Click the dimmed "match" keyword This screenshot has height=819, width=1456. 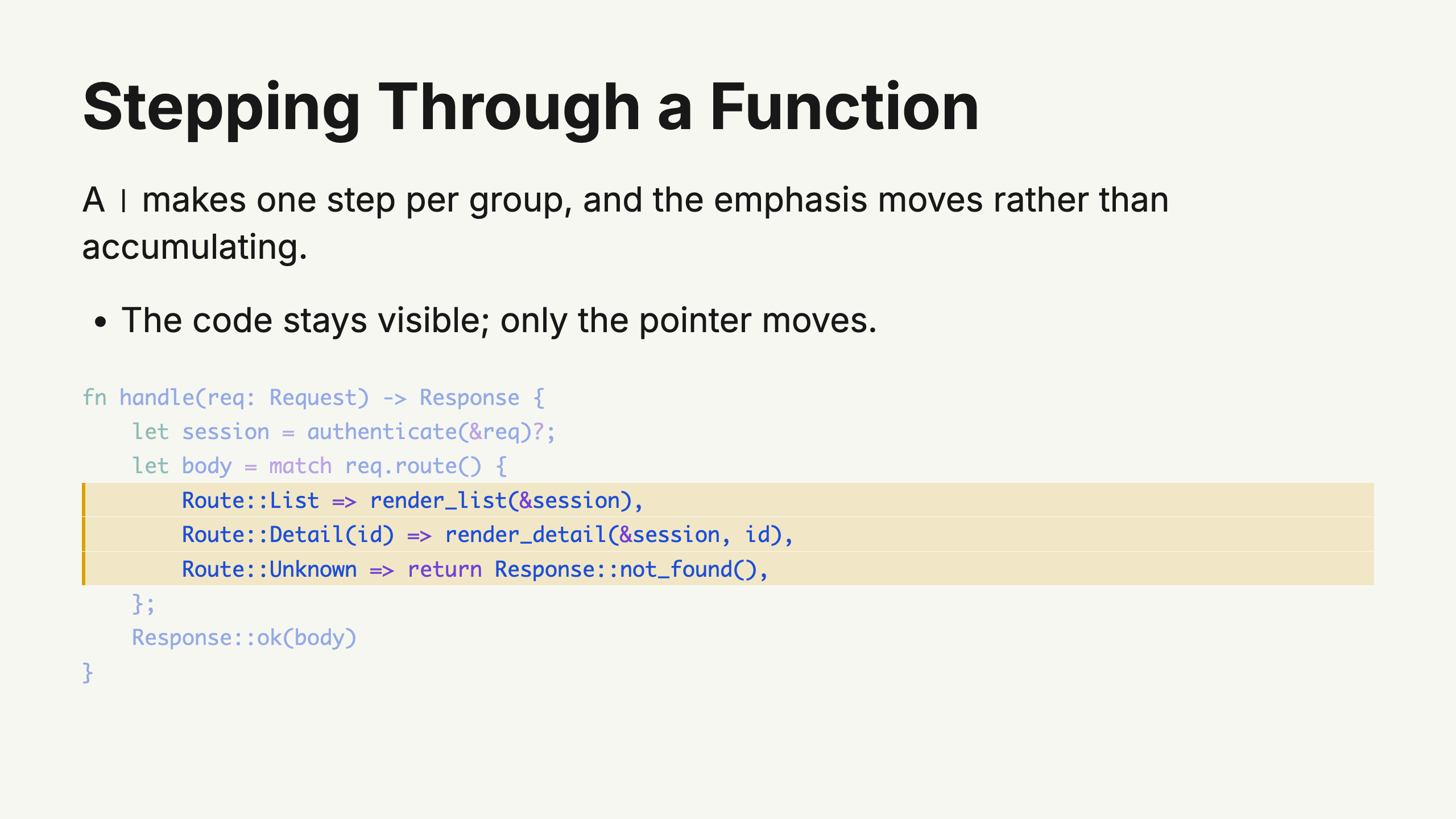(300, 466)
